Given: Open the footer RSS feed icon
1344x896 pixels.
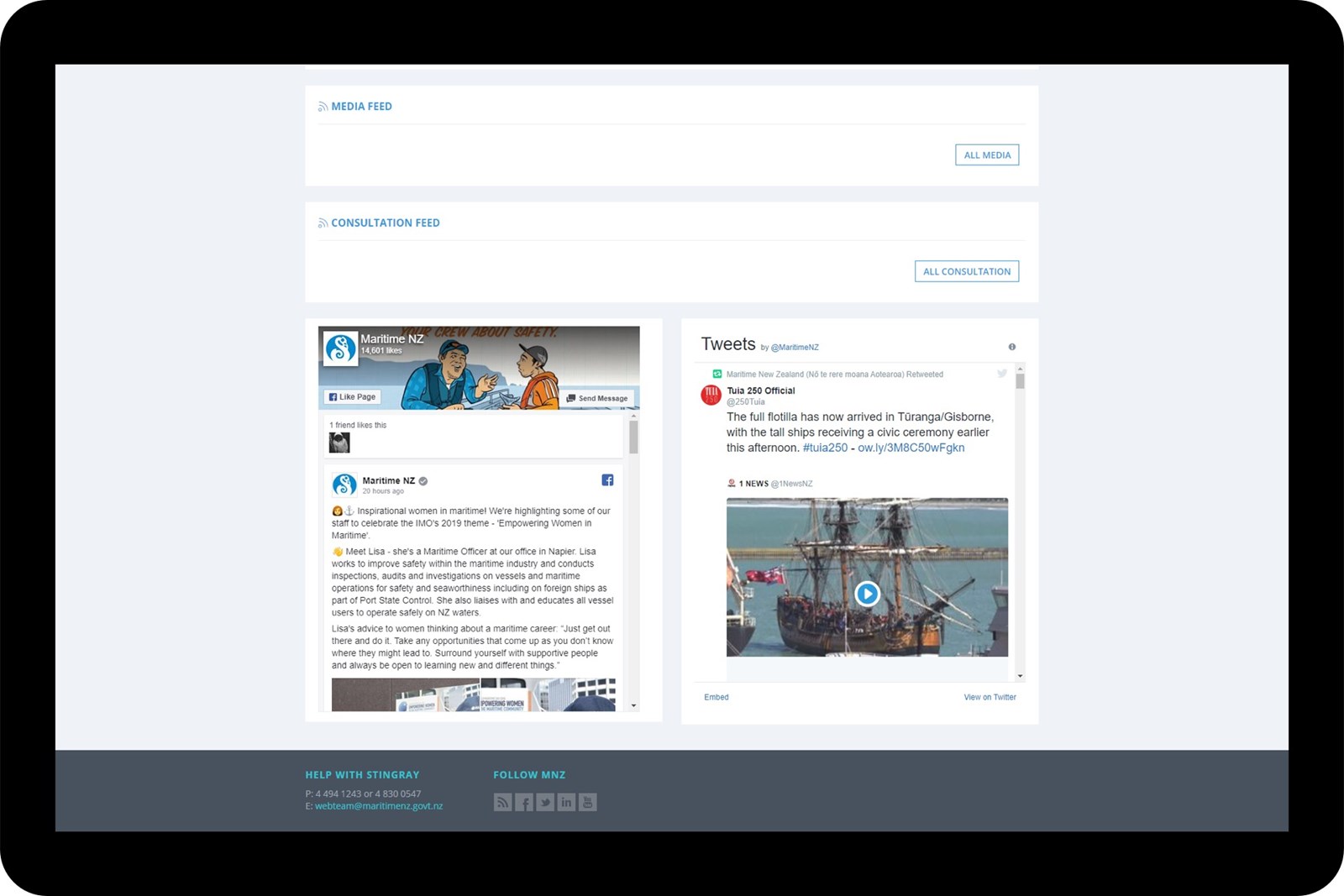Looking at the screenshot, I should click(x=502, y=803).
